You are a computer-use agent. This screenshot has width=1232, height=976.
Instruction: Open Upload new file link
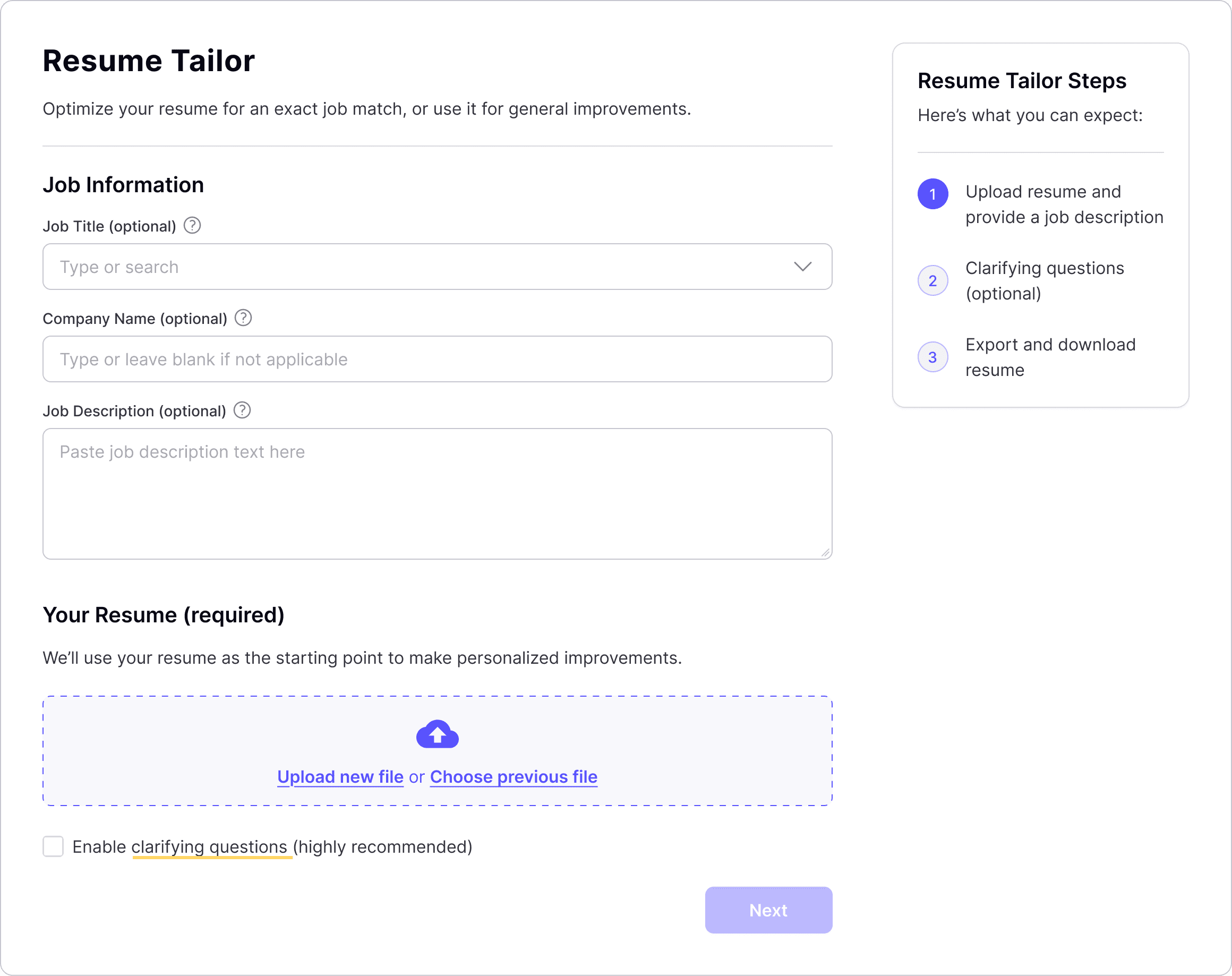tap(340, 776)
